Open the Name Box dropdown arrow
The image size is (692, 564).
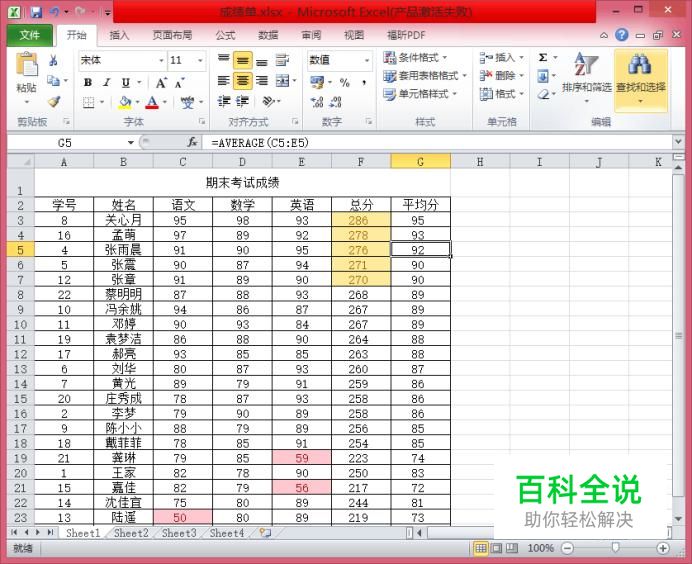tap(131, 143)
